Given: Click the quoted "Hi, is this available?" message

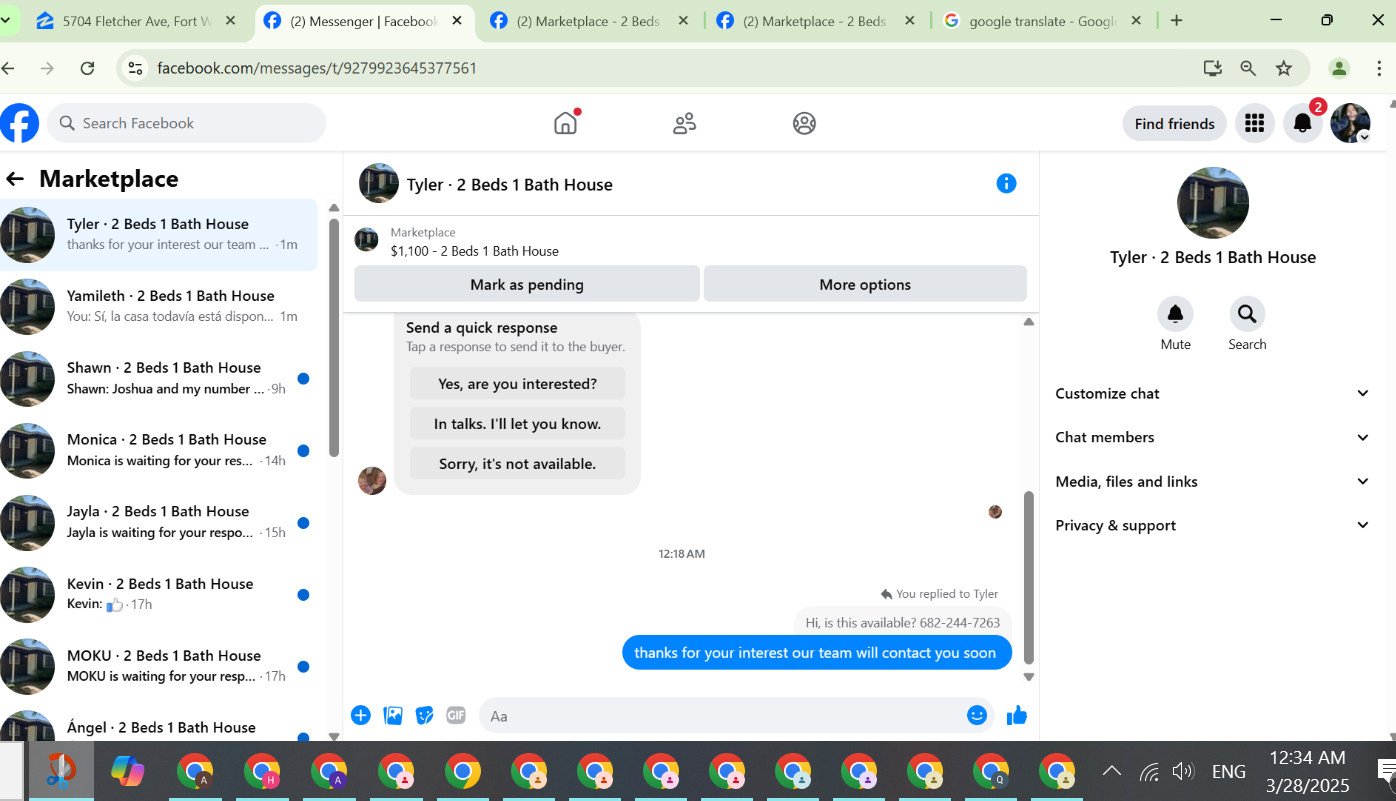Looking at the screenshot, I should pos(903,622).
